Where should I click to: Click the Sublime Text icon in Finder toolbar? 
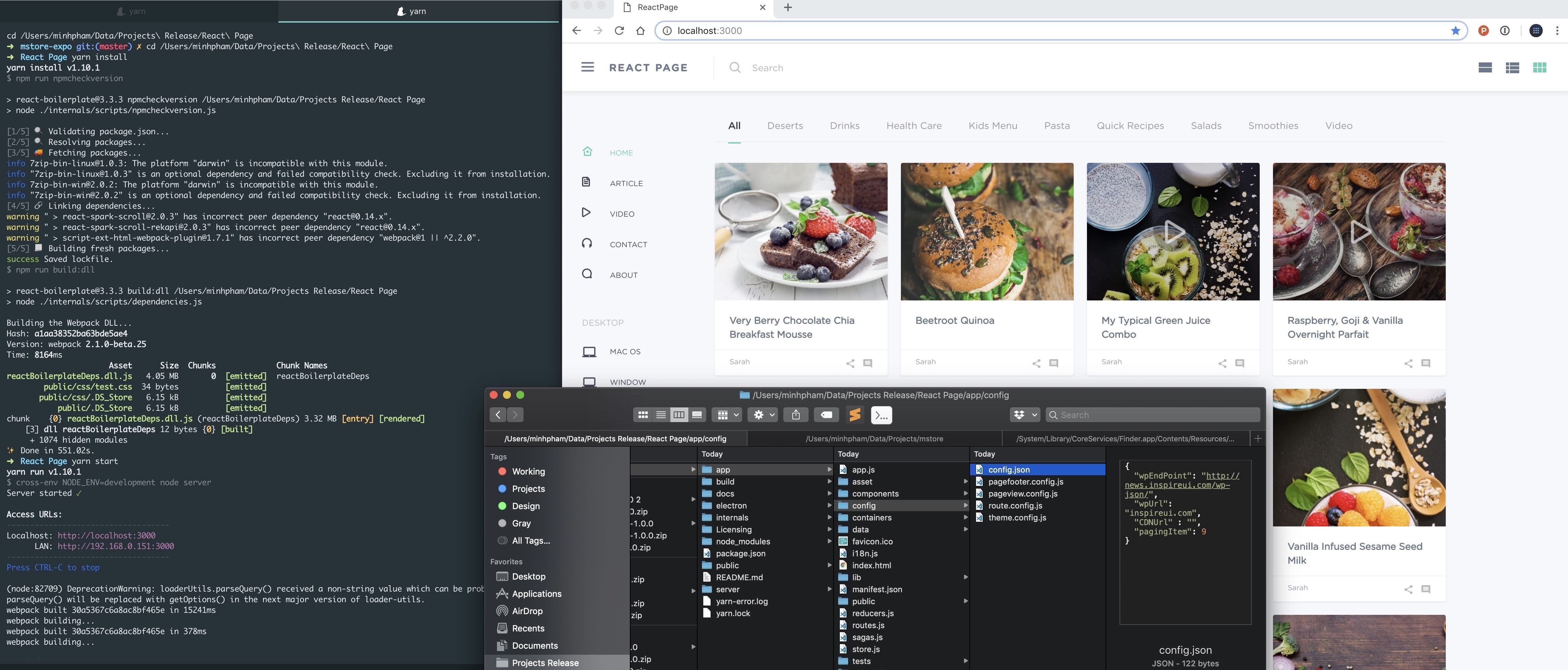(x=855, y=415)
